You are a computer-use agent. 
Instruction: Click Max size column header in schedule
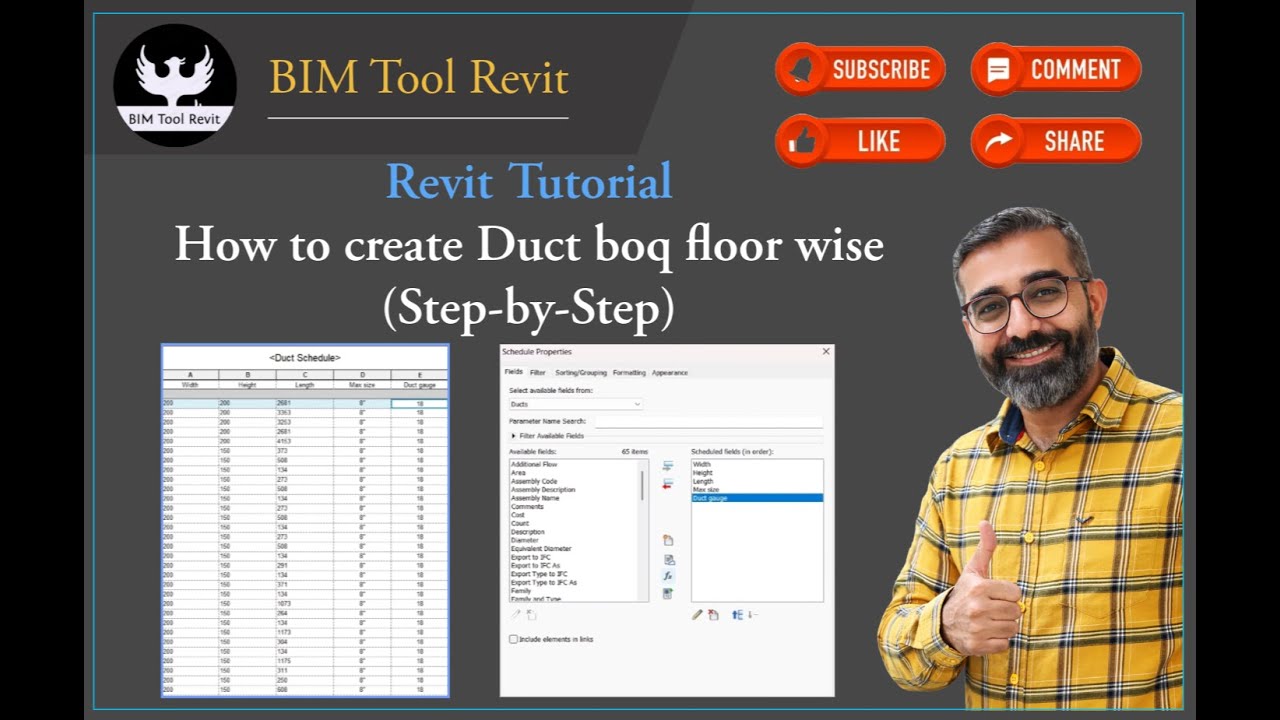click(x=362, y=385)
